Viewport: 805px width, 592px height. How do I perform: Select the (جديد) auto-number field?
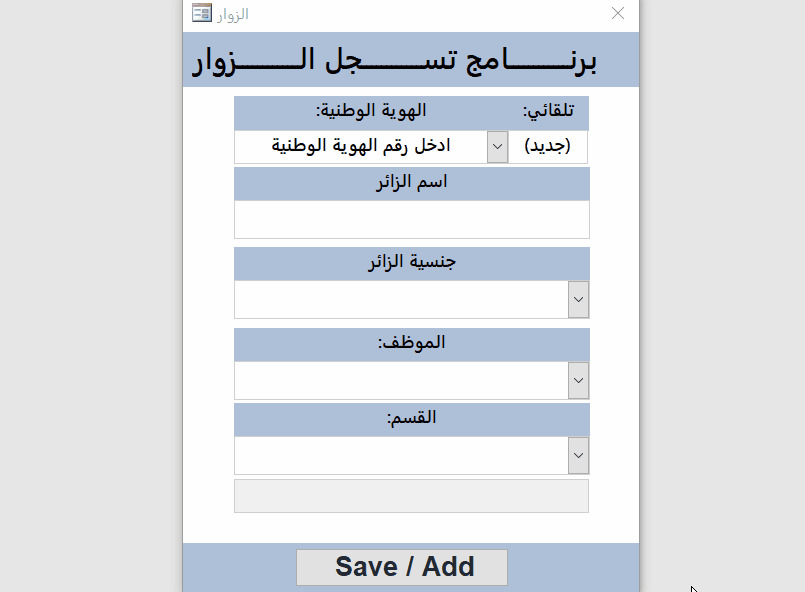548,146
